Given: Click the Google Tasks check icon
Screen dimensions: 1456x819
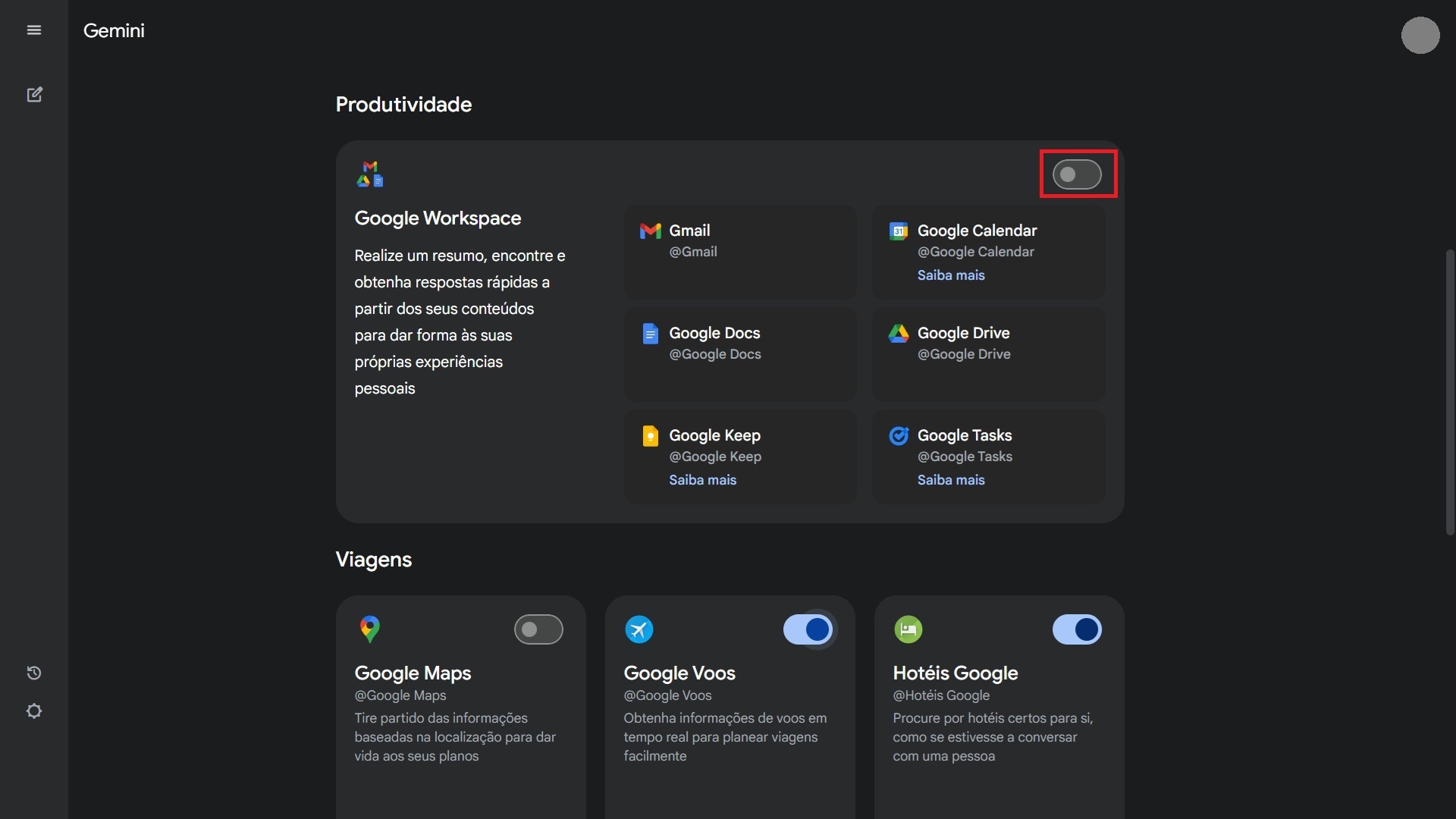Looking at the screenshot, I should [899, 435].
